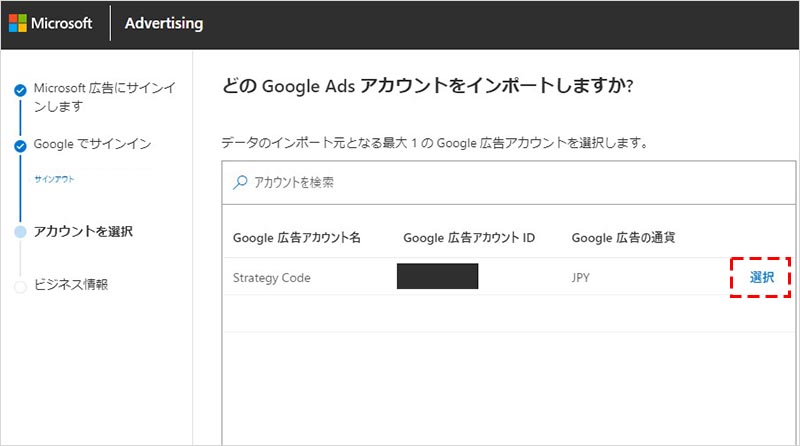Click the step circle beside アカウントを選択
The height and width of the screenshot is (446, 800).
pyautogui.click(x=20, y=232)
